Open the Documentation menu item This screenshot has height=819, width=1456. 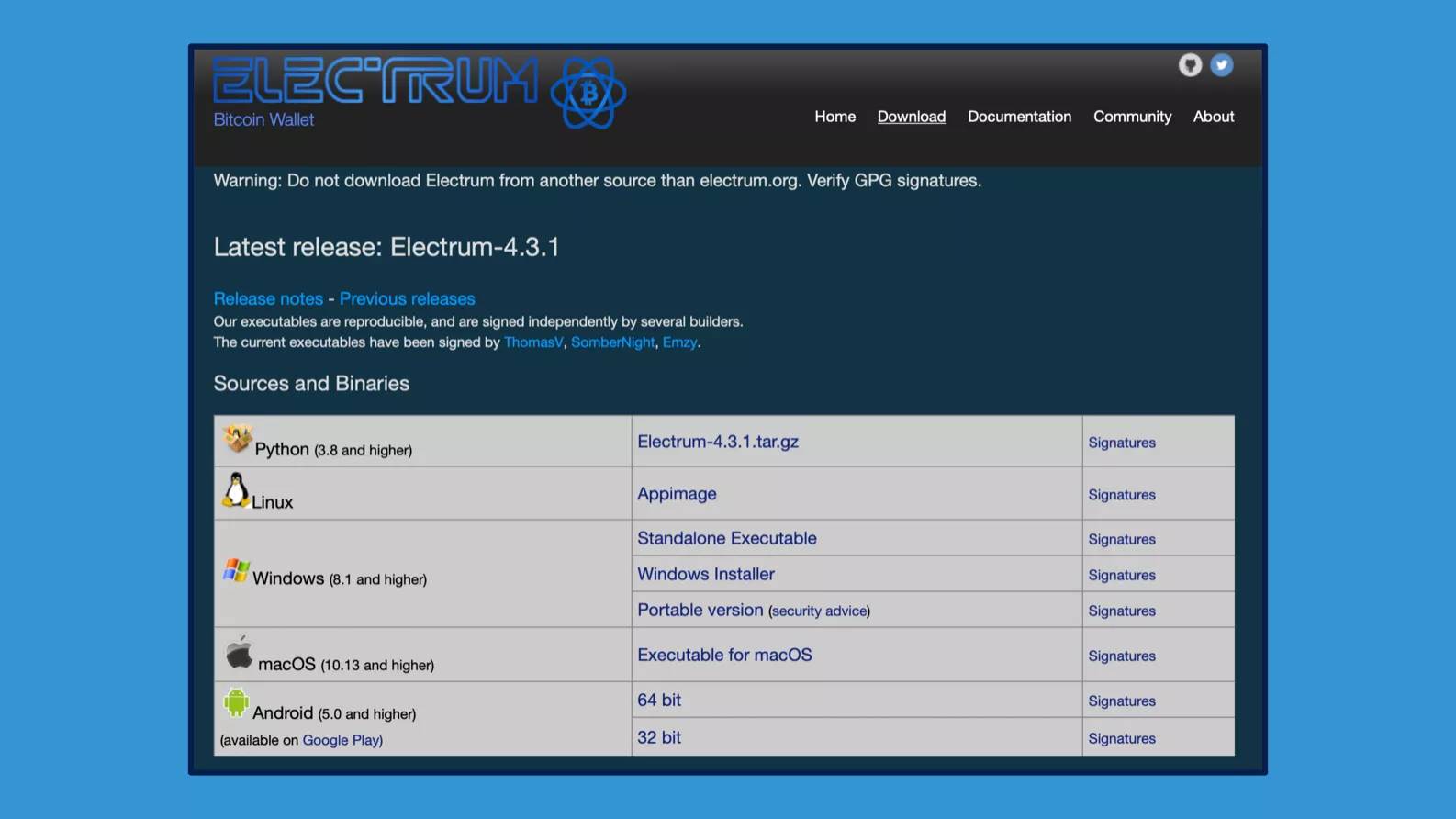coord(1019,117)
